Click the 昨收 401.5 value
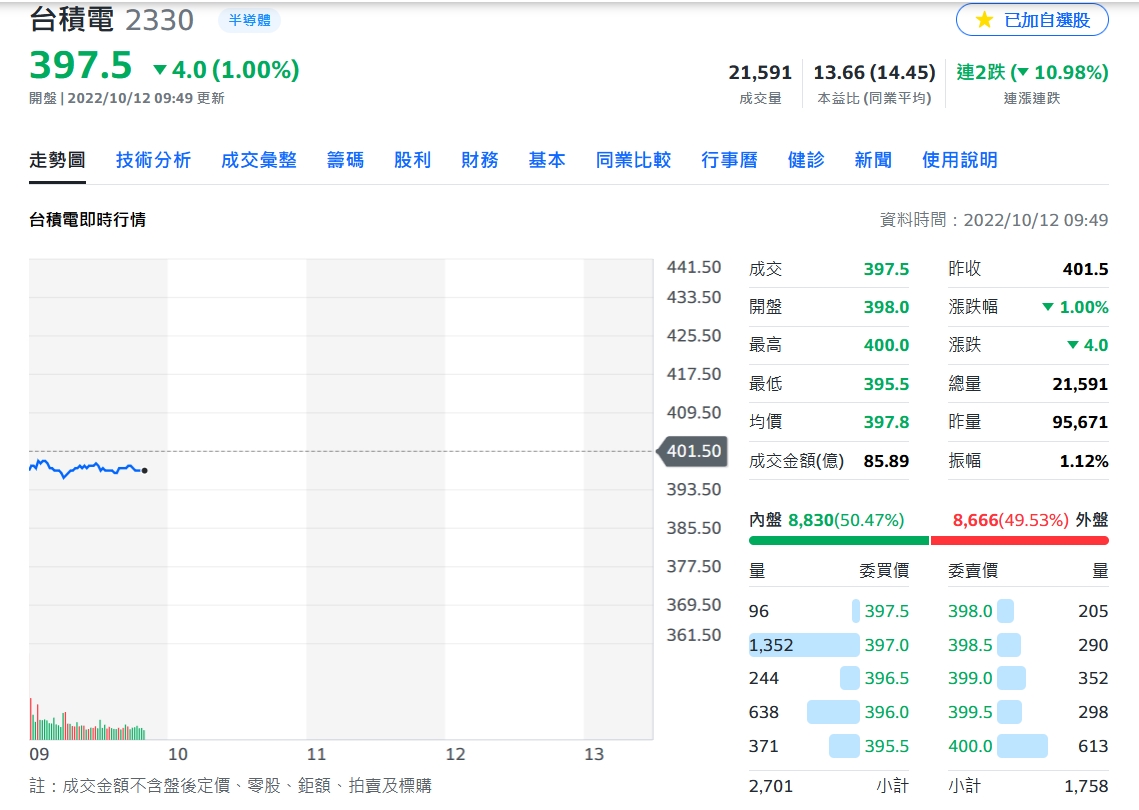The width and height of the screenshot is (1139, 810). [1085, 270]
